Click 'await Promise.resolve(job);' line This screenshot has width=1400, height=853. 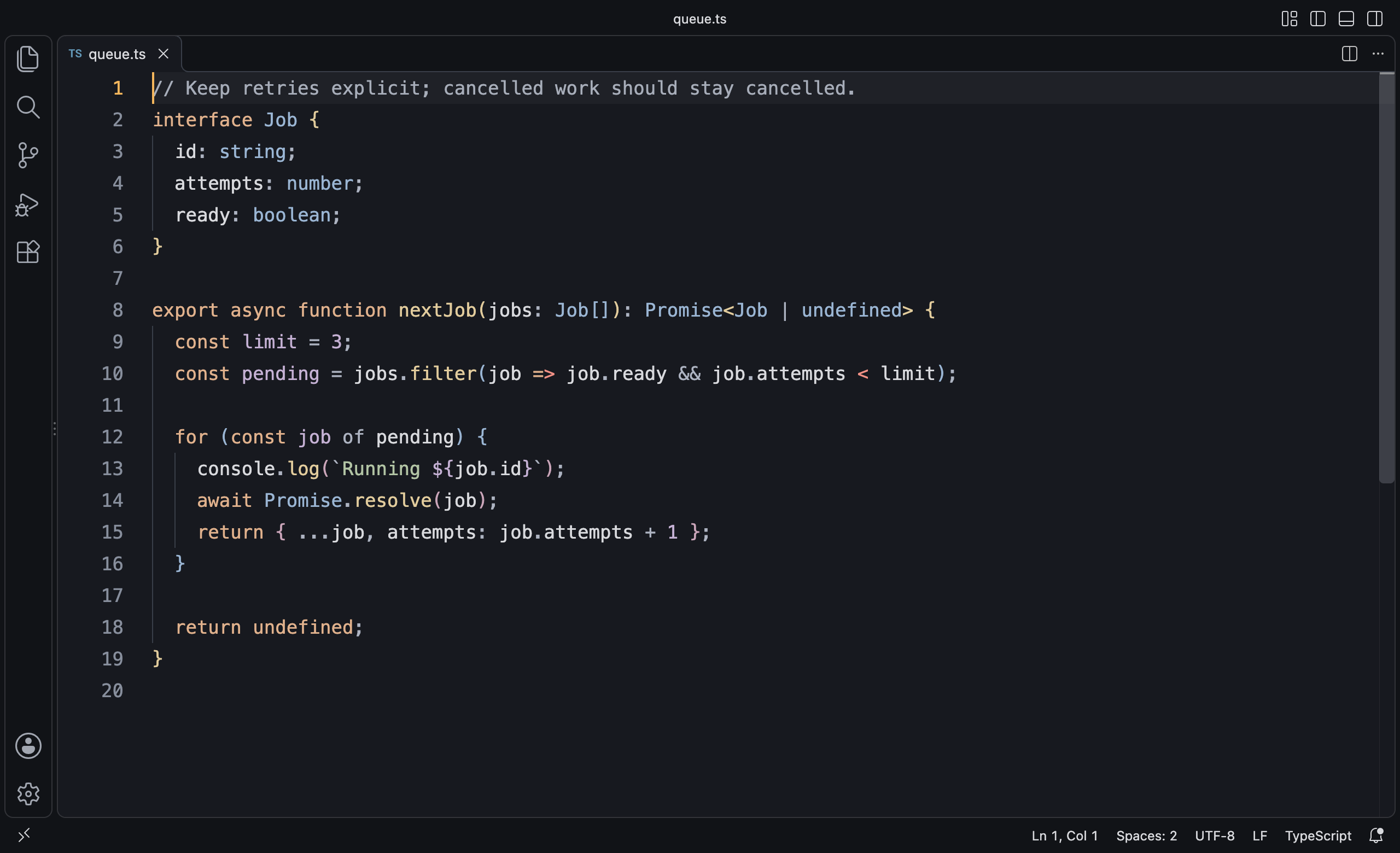347,500
